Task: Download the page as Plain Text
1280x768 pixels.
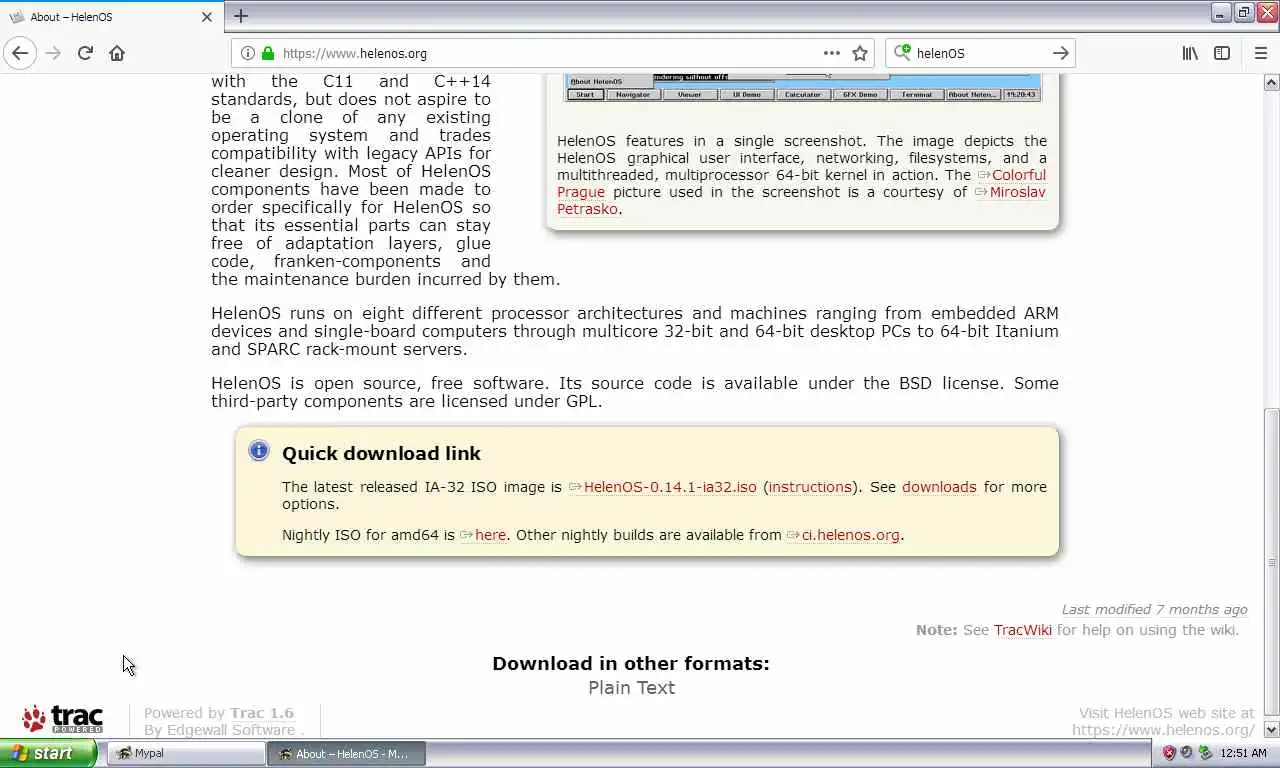Action: click(631, 687)
